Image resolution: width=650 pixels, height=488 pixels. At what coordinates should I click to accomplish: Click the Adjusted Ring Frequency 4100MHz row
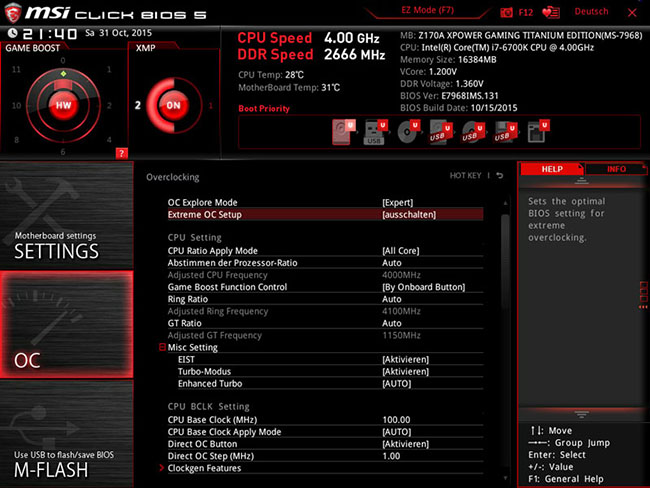(325, 311)
